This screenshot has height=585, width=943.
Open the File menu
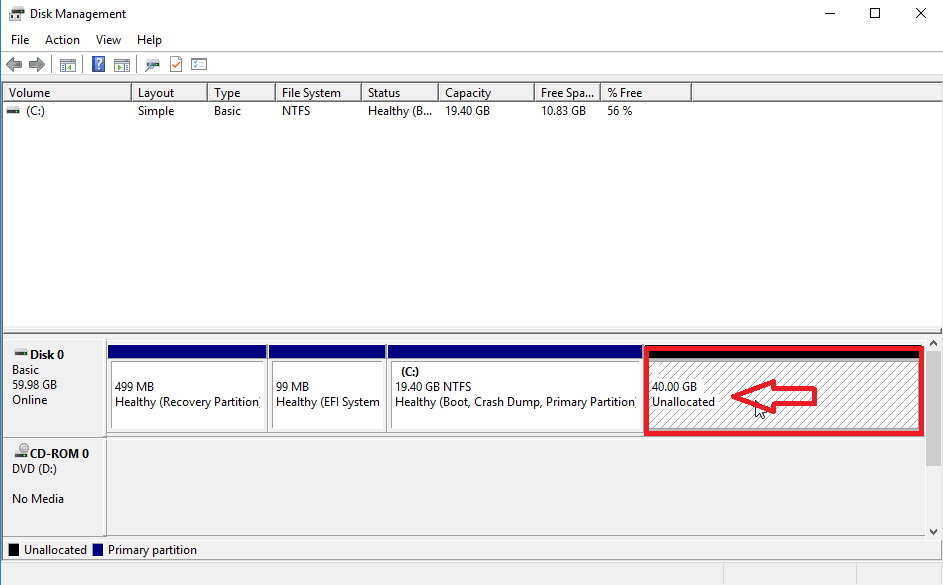click(20, 40)
